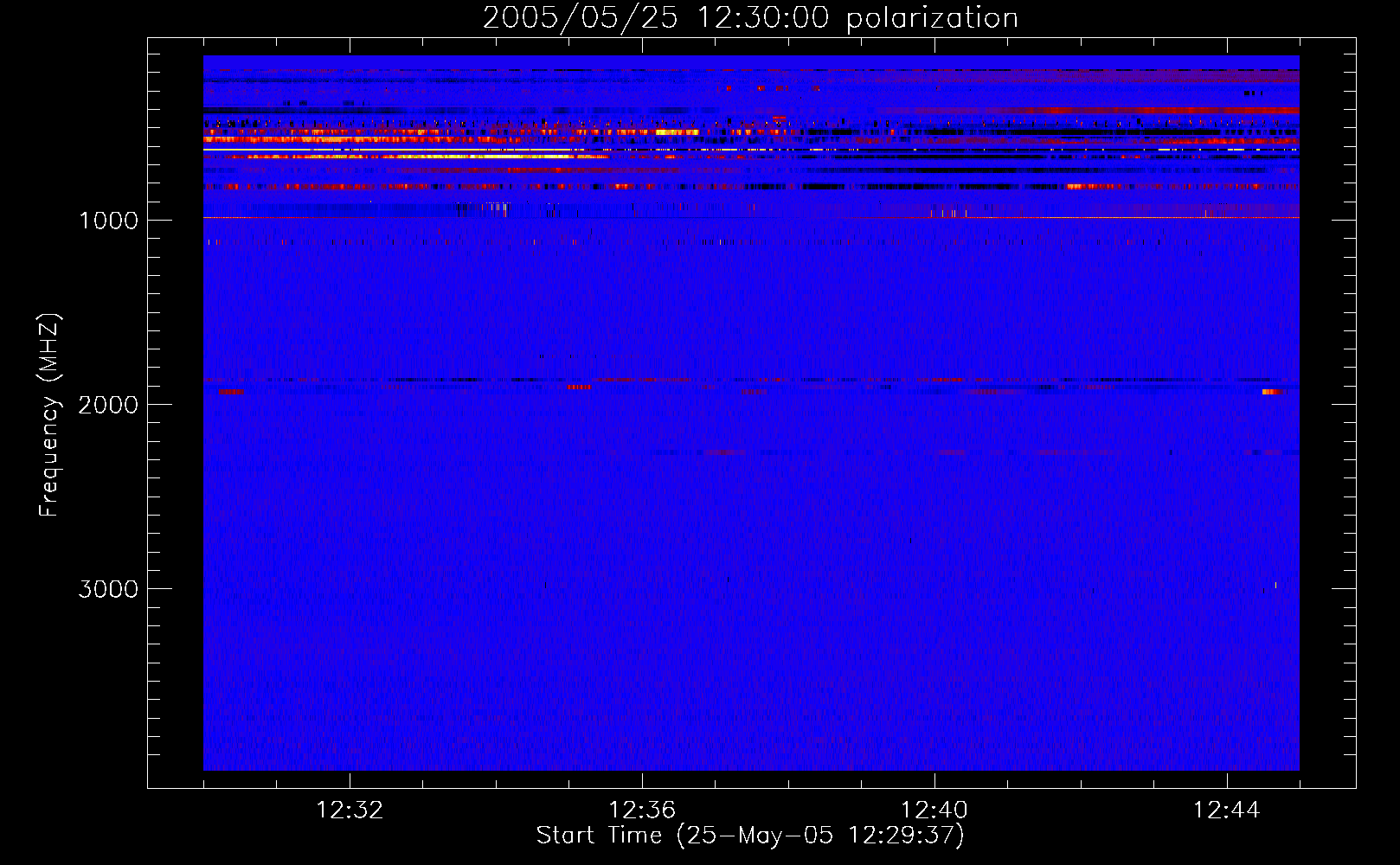Click the plot title "2005/05/25 12:30:00 polarization"
The image size is (1400, 865).
tap(750, 17)
